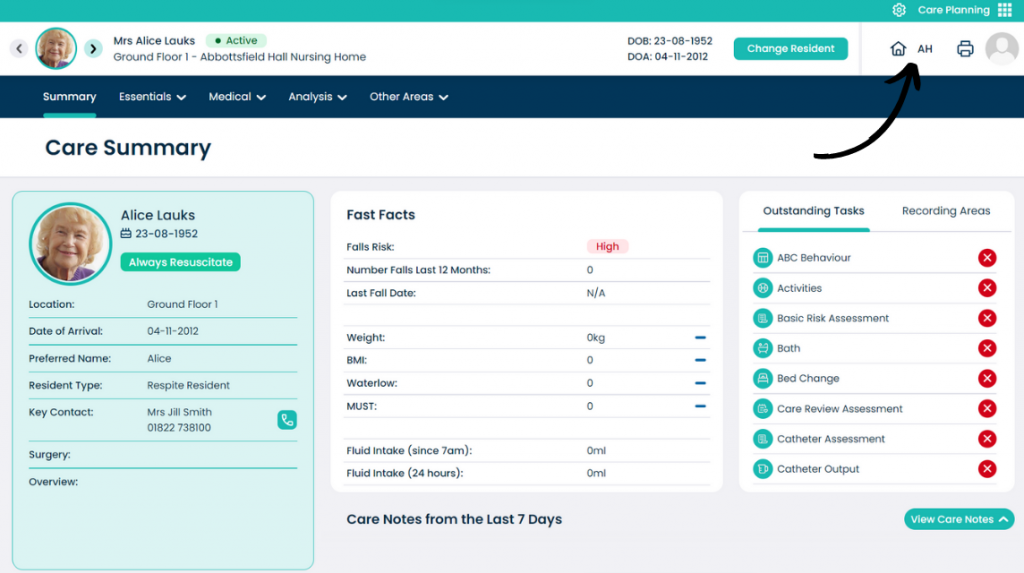Expand the Essentials dropdown menu
The image size is (1024, 573).
coord(152,97)
